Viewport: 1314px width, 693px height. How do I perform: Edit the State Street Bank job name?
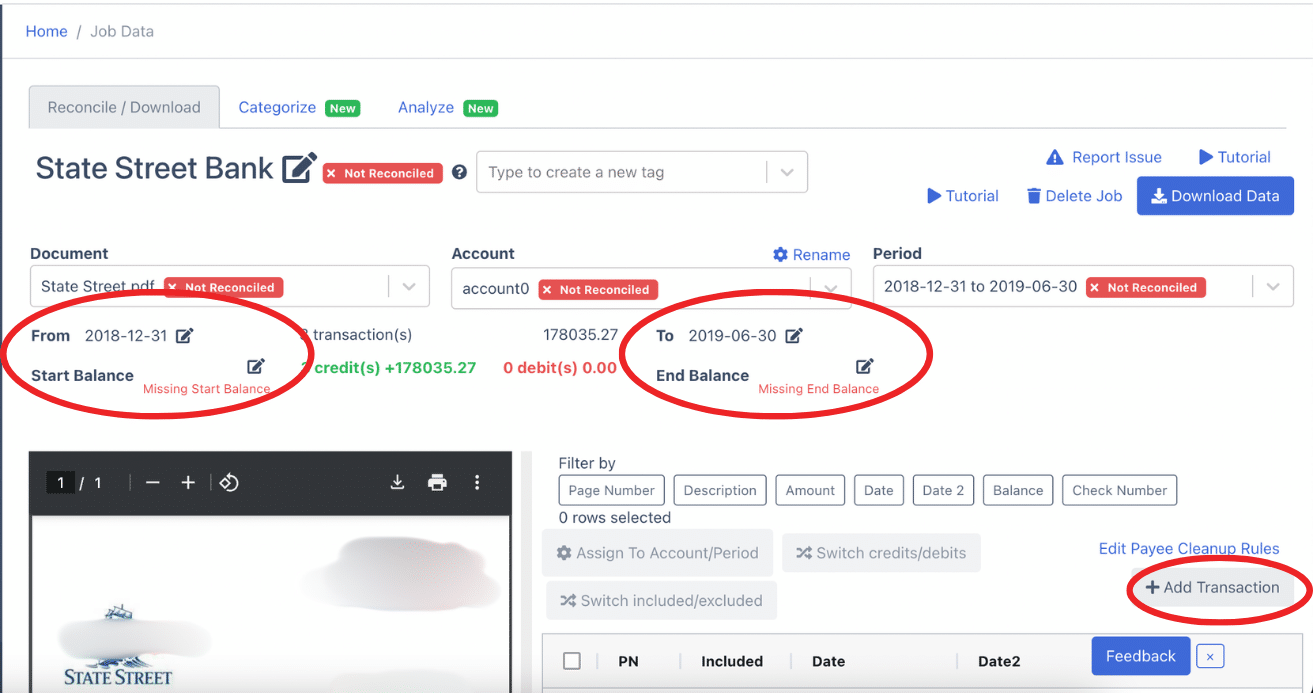pos(299,168)
